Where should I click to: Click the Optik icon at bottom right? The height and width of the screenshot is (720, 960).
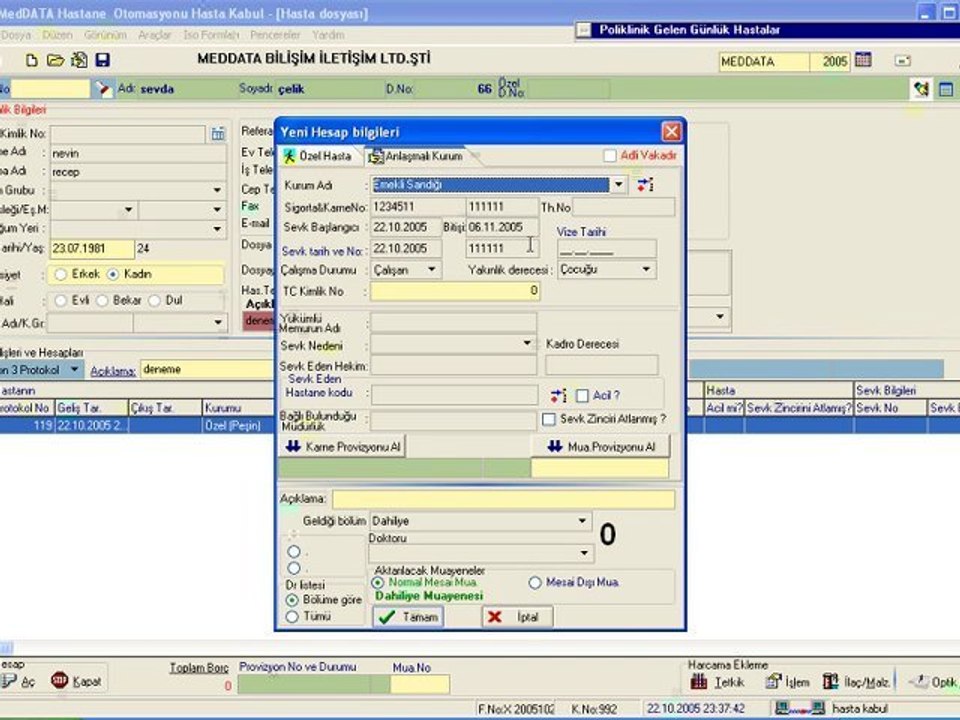pos(918,681)
